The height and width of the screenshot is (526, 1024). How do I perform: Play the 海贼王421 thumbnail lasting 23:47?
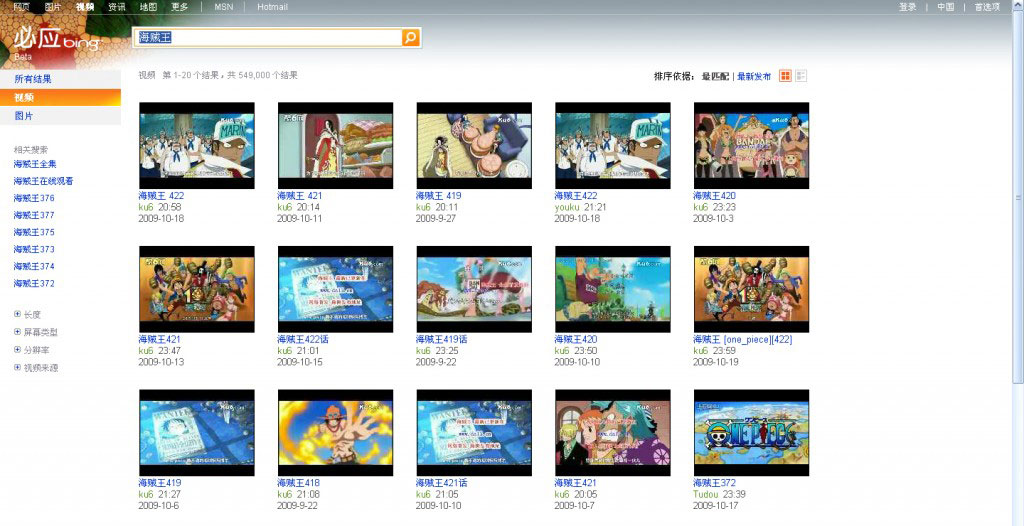point(197,289)
